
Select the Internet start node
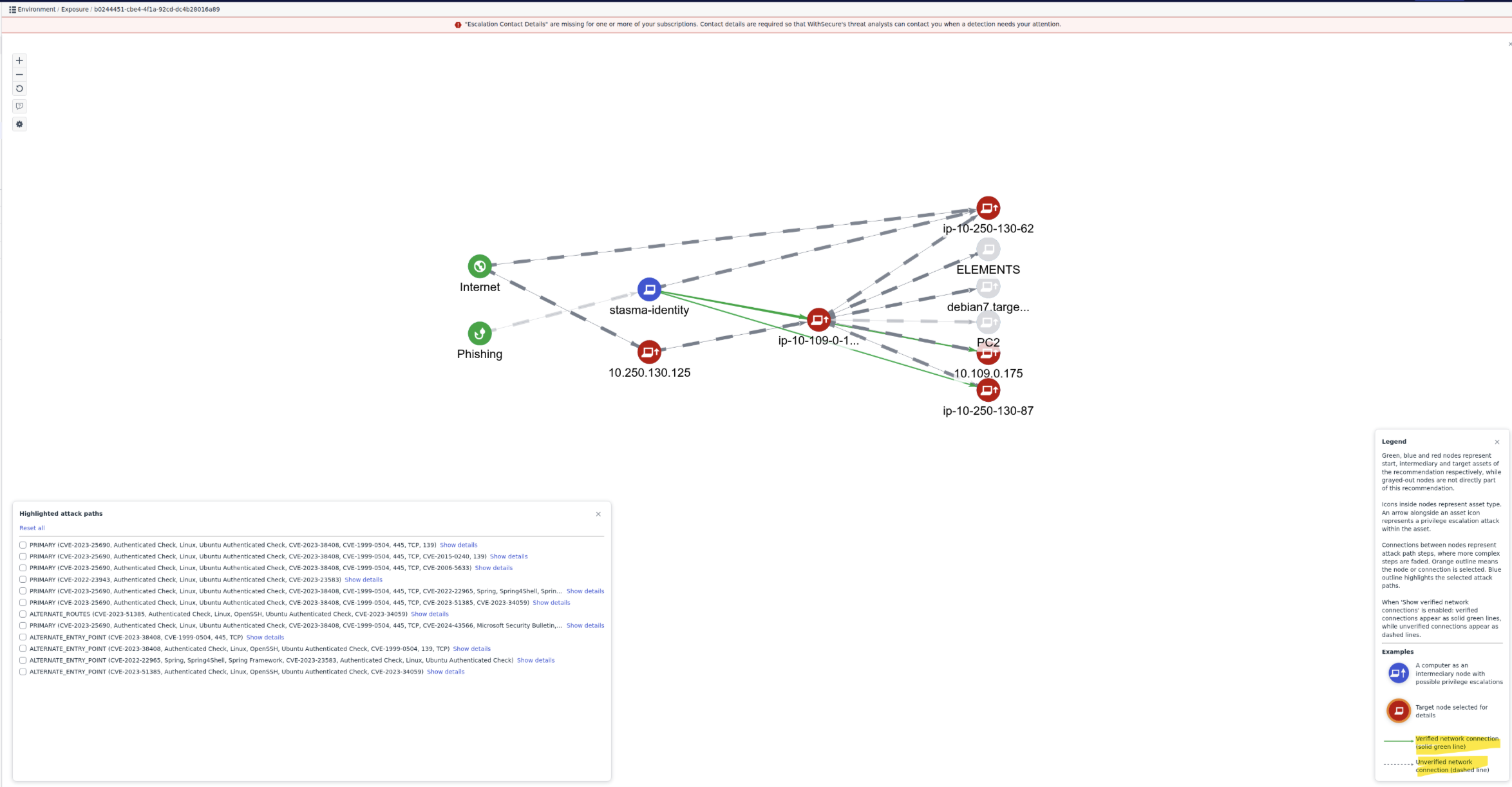pyautogui.click(x=480, y=266)
